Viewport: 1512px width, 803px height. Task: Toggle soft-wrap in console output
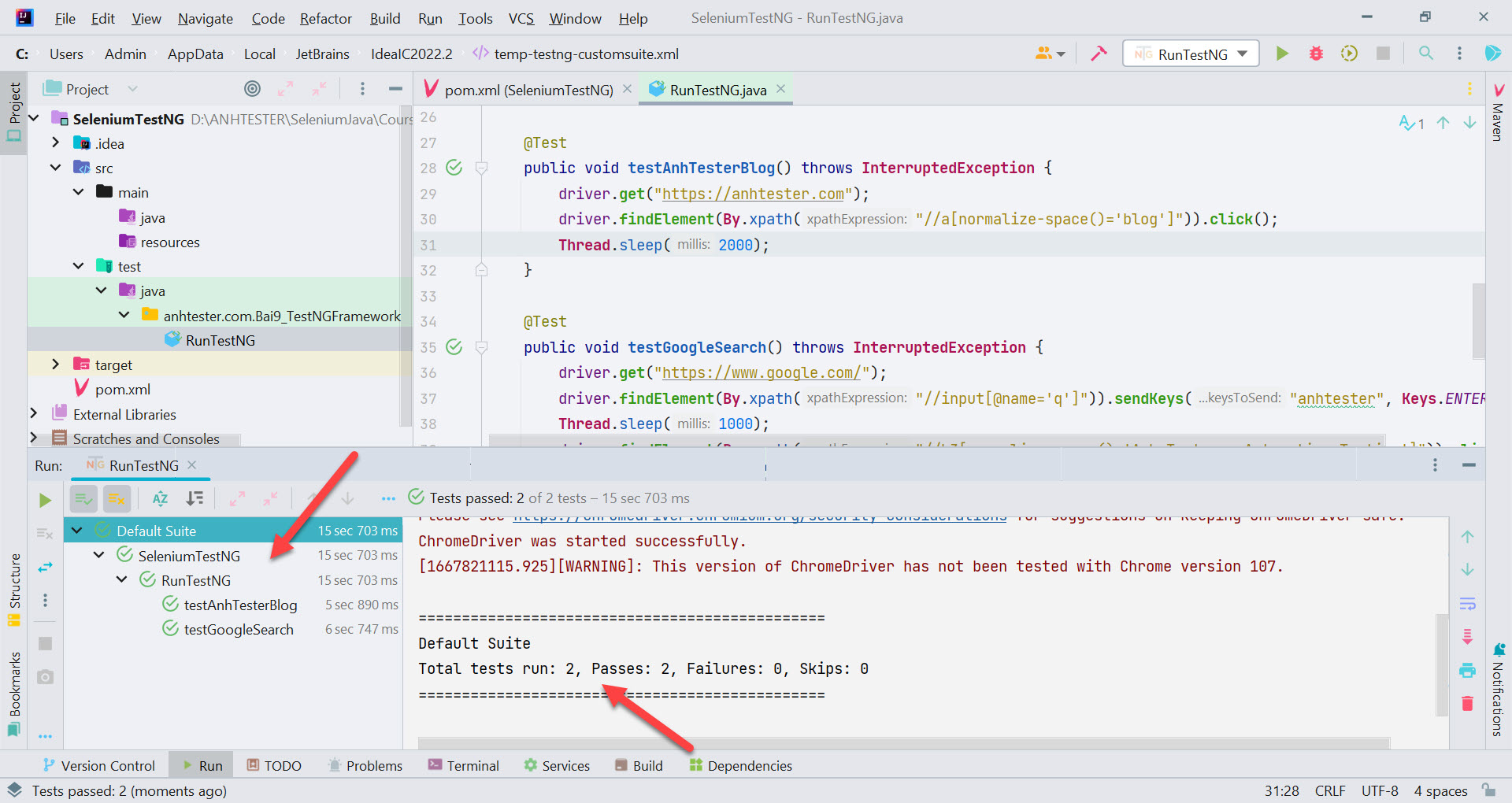(x=1467, y=604)
